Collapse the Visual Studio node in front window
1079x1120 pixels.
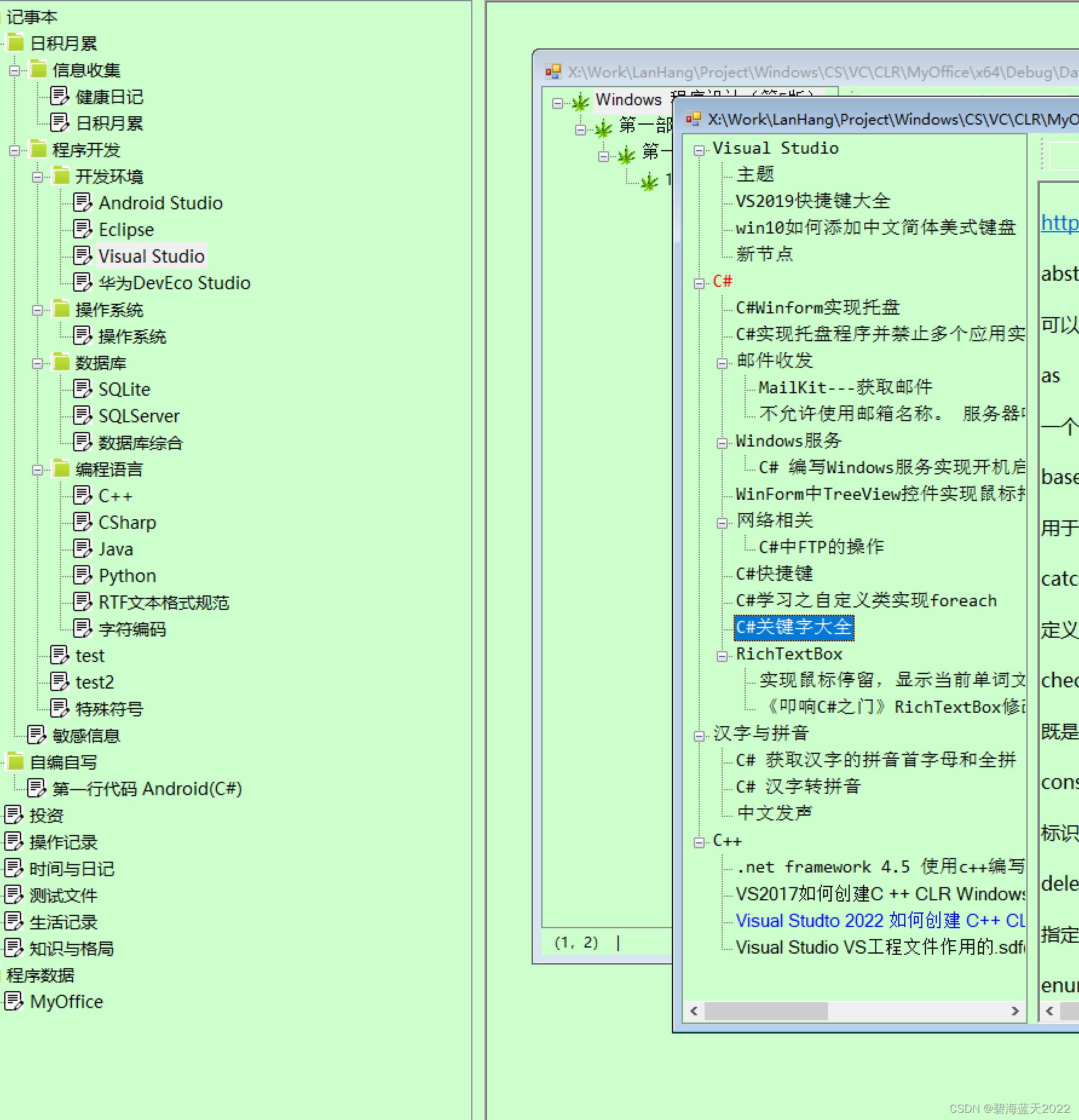click(x=699, y=151)
